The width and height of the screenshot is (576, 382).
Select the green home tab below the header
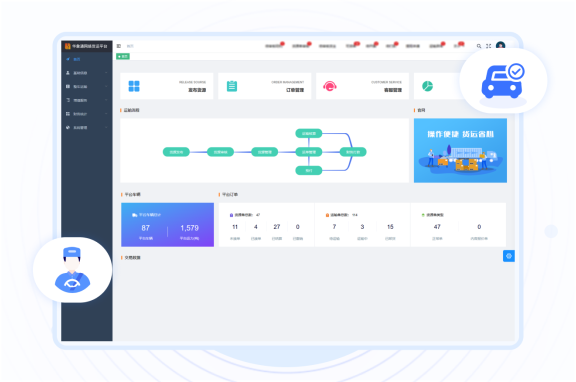coord(123,56)
